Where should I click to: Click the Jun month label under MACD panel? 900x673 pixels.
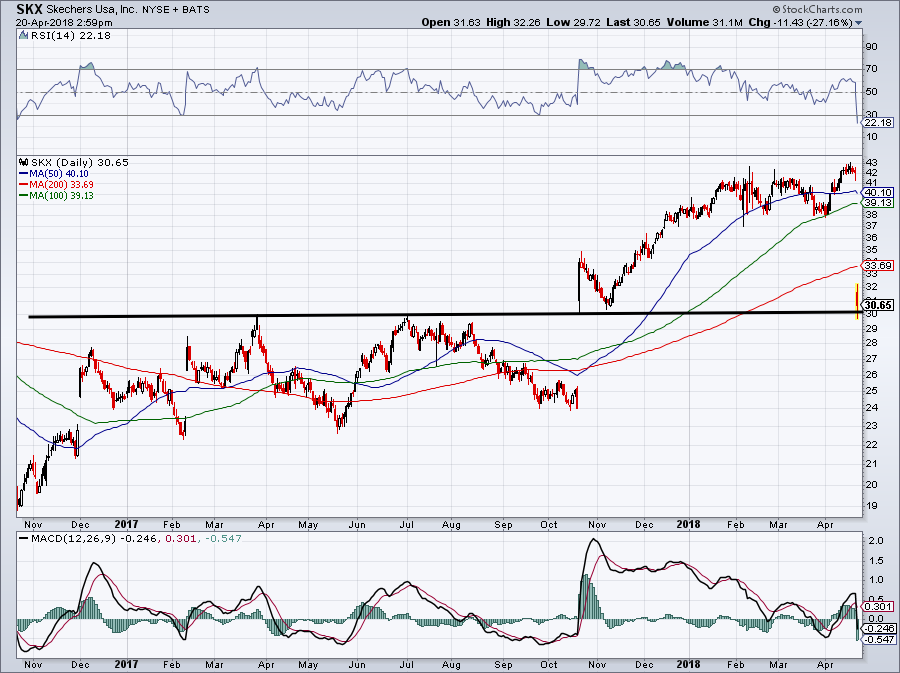[x=357, y=665]
